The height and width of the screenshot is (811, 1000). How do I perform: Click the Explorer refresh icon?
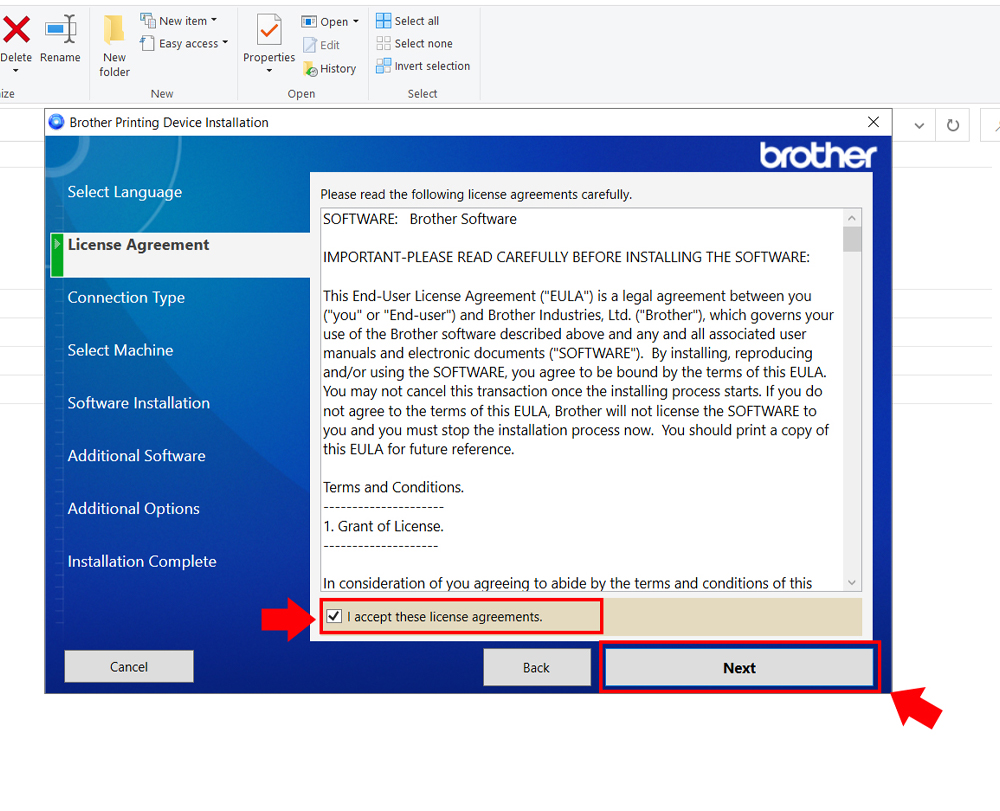click(953, 125)
